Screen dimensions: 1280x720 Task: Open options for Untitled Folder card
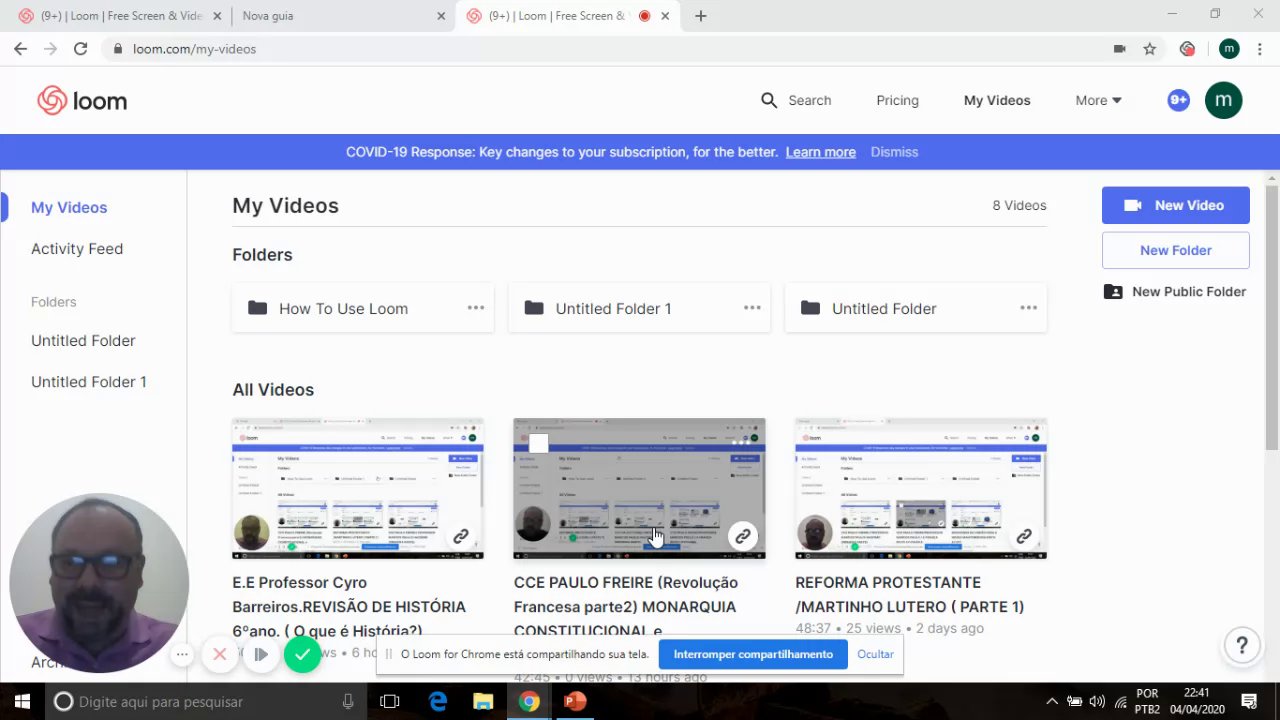[x=1028, y=308]
